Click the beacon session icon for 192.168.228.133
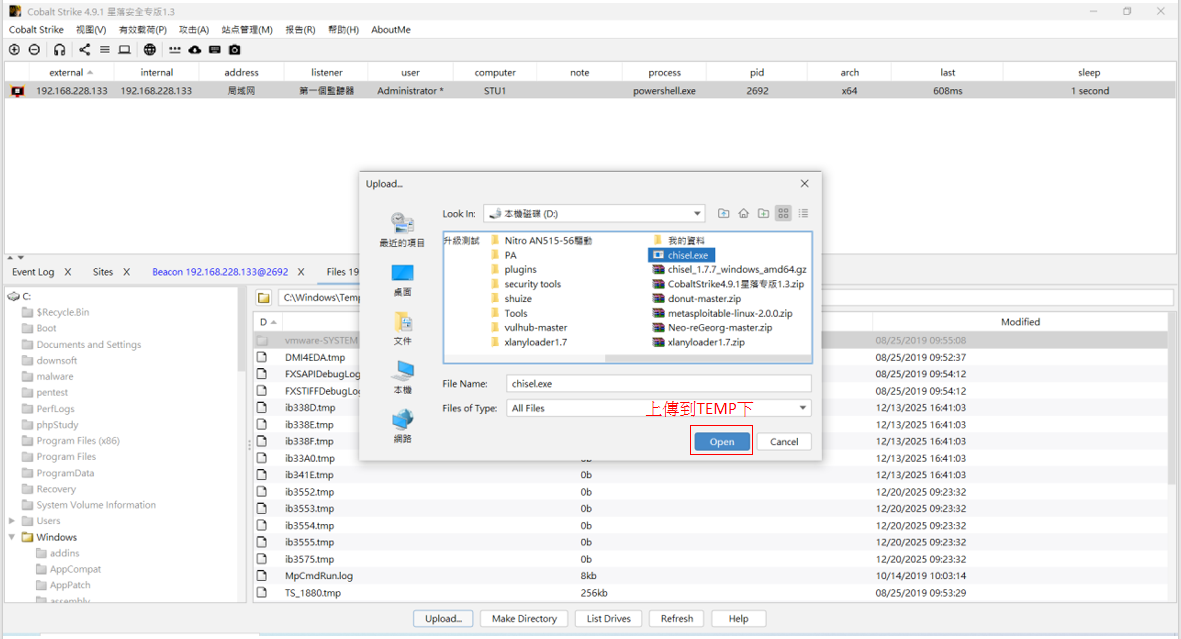The height and width of the screenshot is (639, 1181). coord(17,90)
